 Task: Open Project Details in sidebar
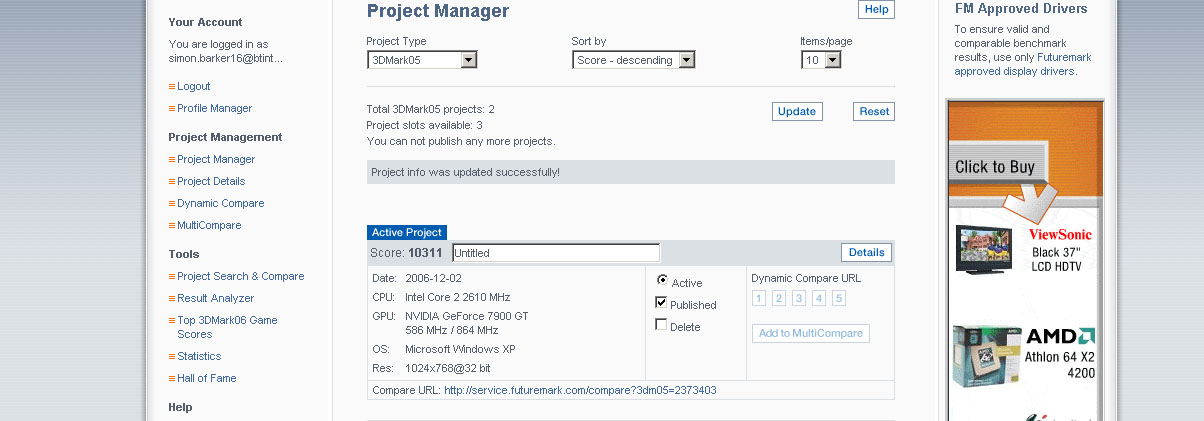211,181
